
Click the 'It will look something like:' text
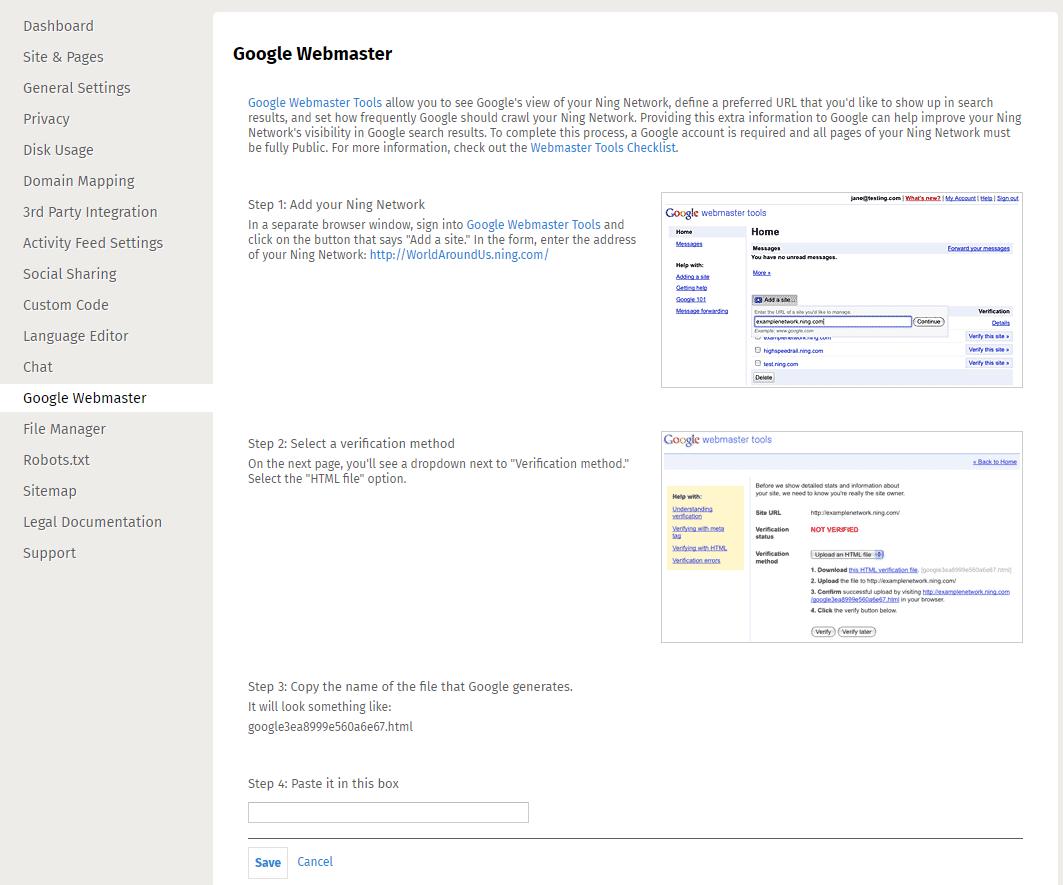tap(319, 707)
